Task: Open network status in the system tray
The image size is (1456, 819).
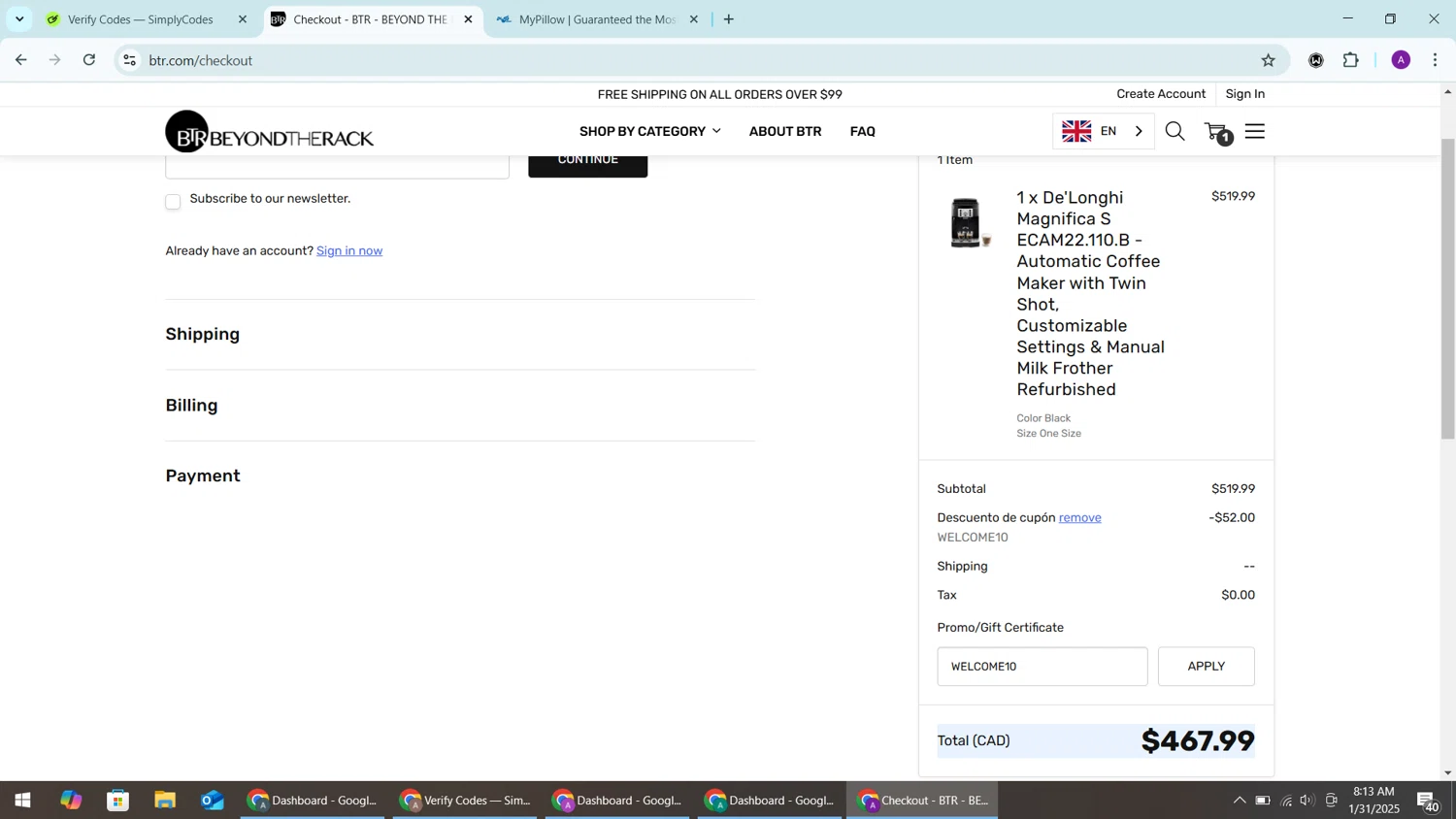Action: pyautogui.click(x=1285, y=801)
